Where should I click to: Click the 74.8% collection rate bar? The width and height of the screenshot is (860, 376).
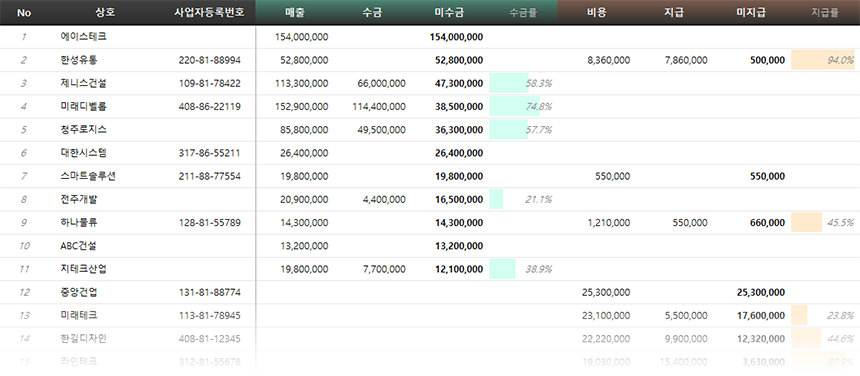point(514,106)
